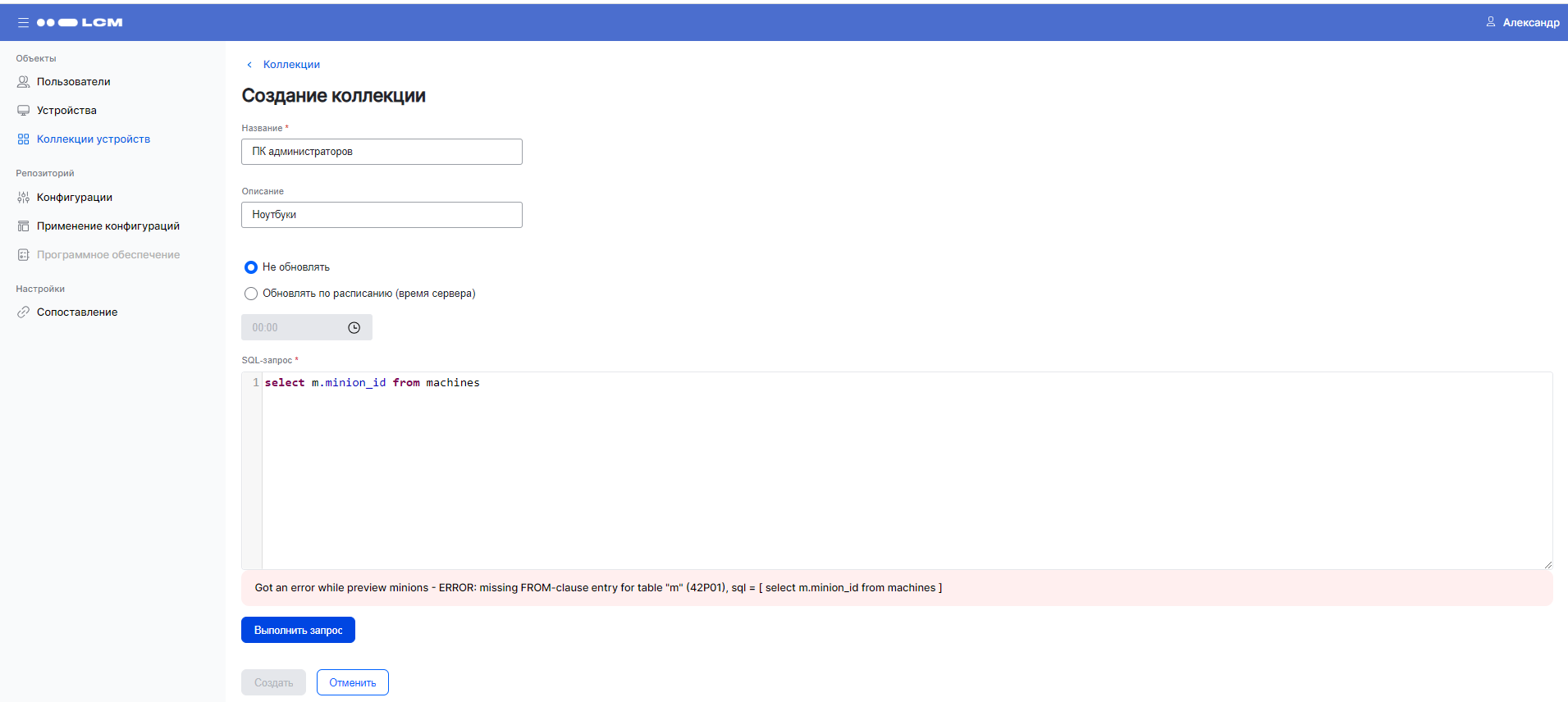
Task: Go back via Коллекции breadcrumb chevron
Action: pyautogui.click(x=249, y=65)
